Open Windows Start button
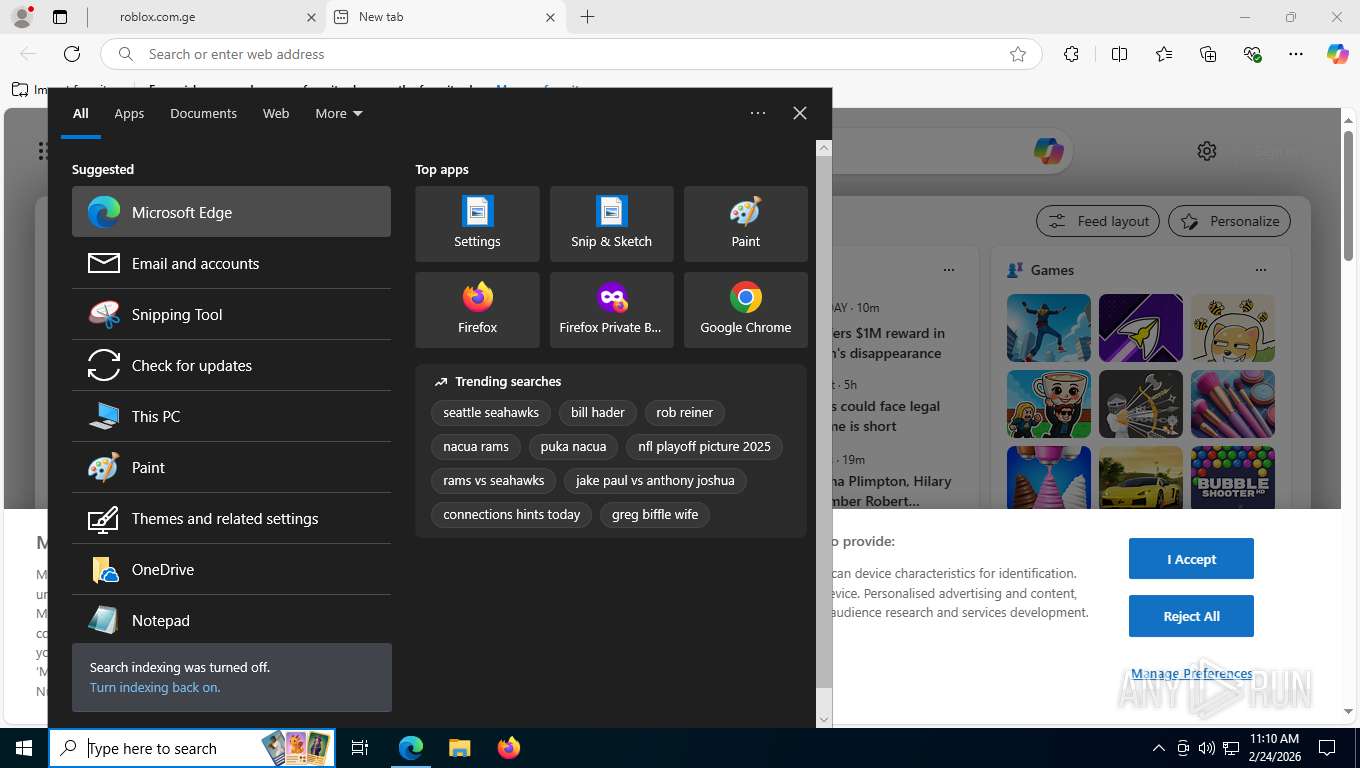This screenshot has height=768, width=1360. pyautogui.click(x=23, y=748)
